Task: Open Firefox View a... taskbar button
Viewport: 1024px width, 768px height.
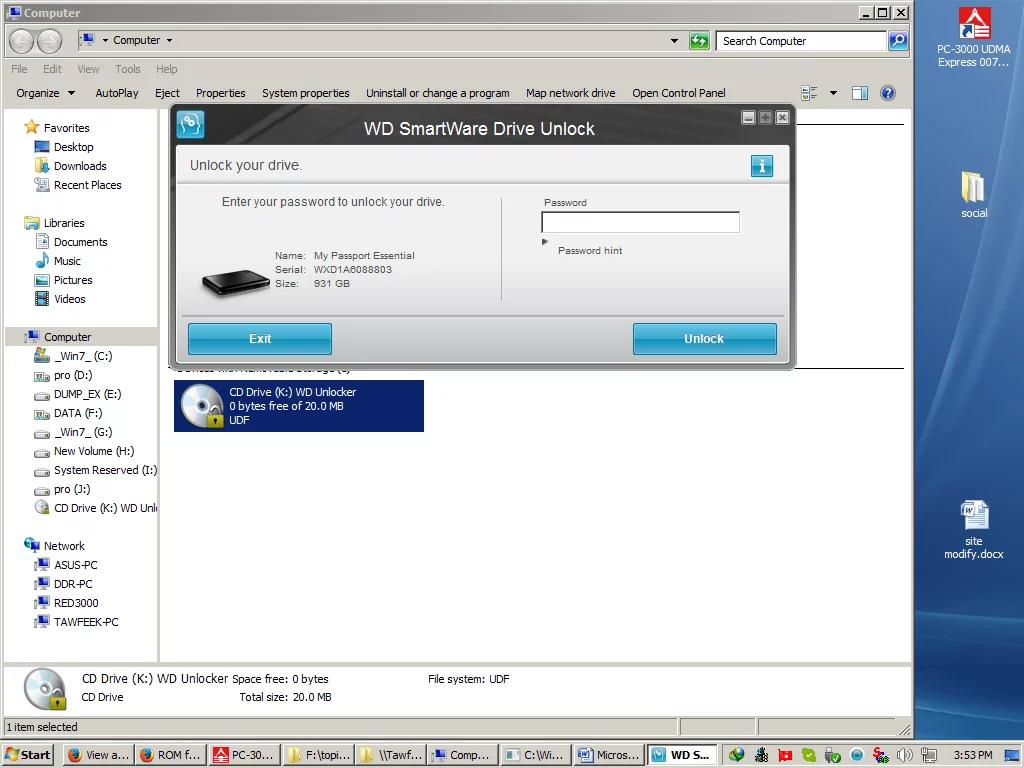Action: tap(99, 755)
